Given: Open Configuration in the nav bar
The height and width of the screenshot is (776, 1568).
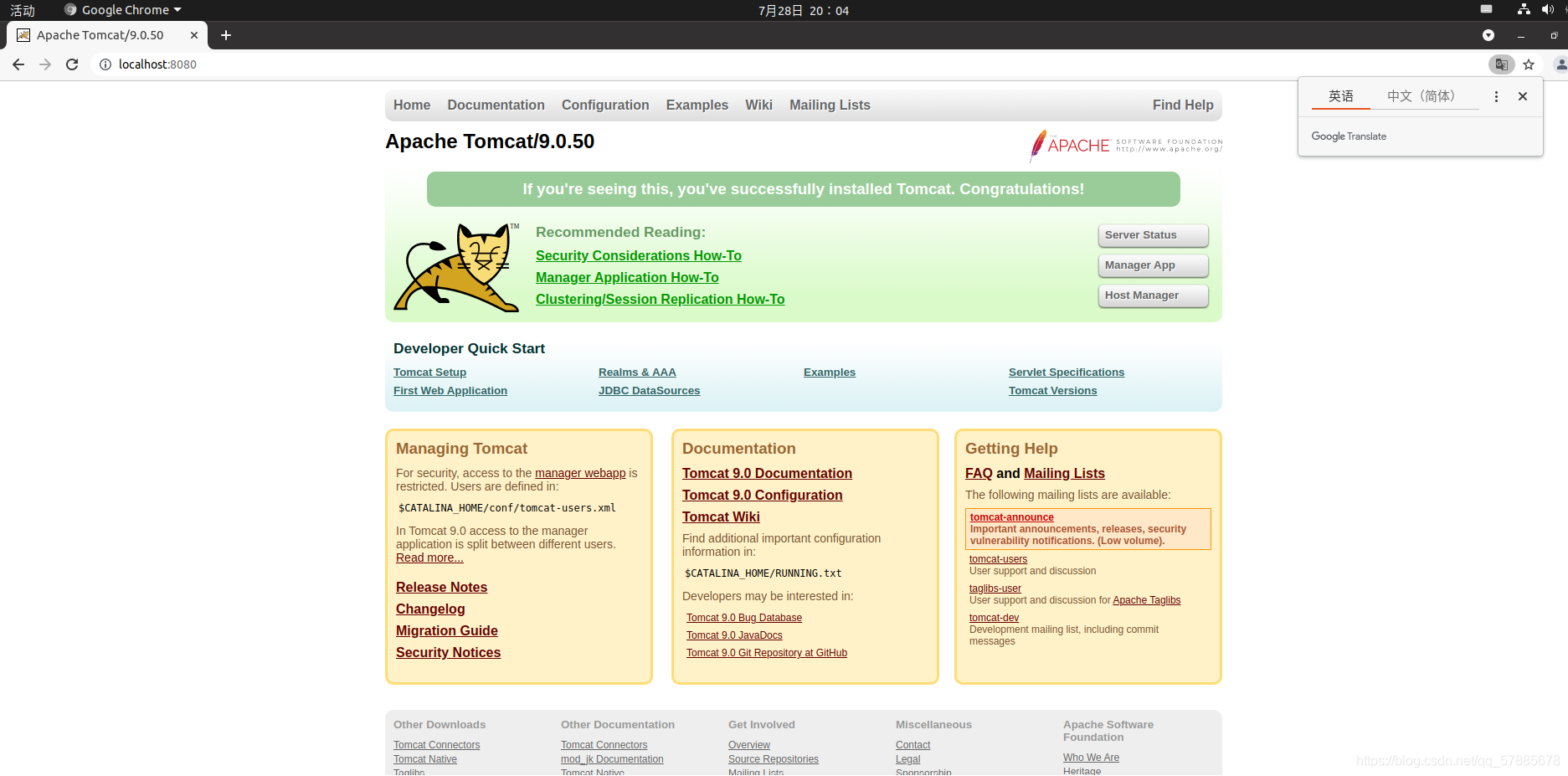Looking at the screenshot, I should pos(605,105).
